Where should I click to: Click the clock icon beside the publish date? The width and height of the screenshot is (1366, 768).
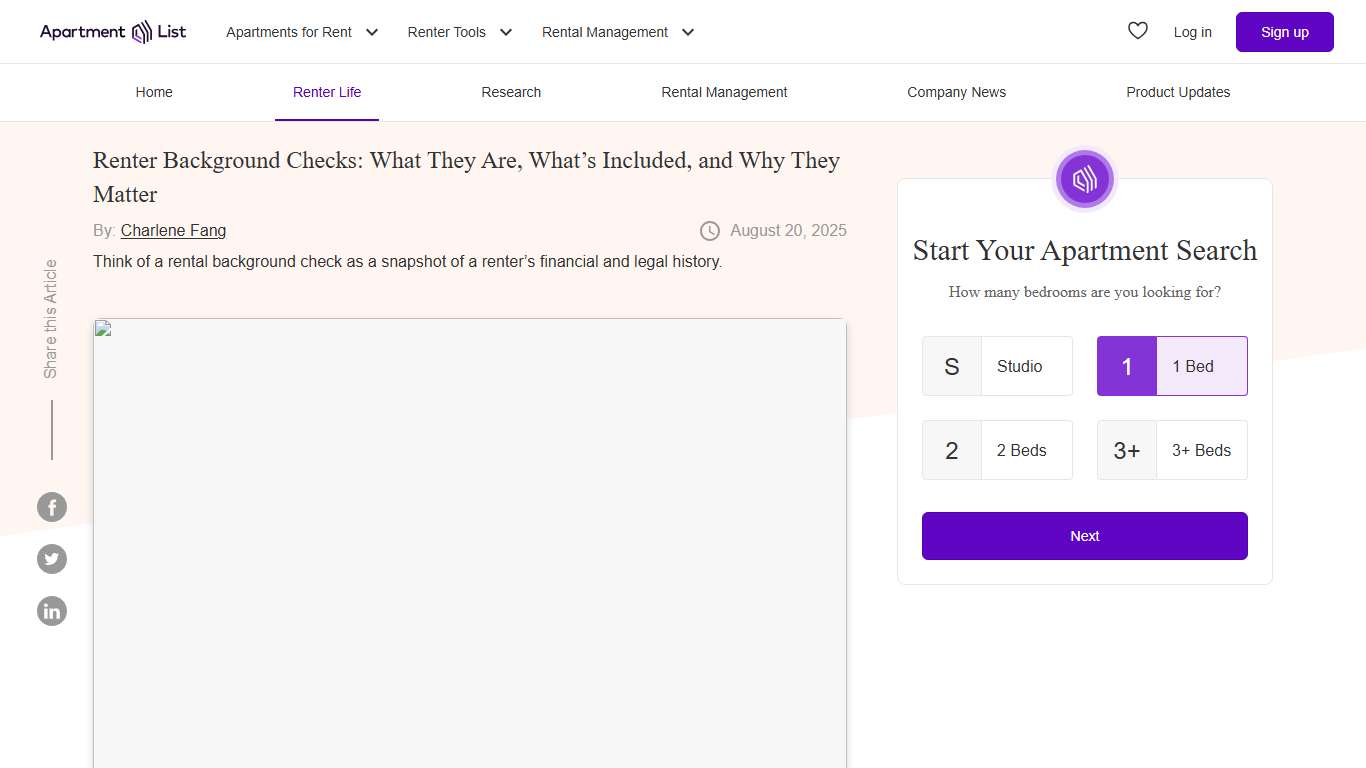(709, 230)
